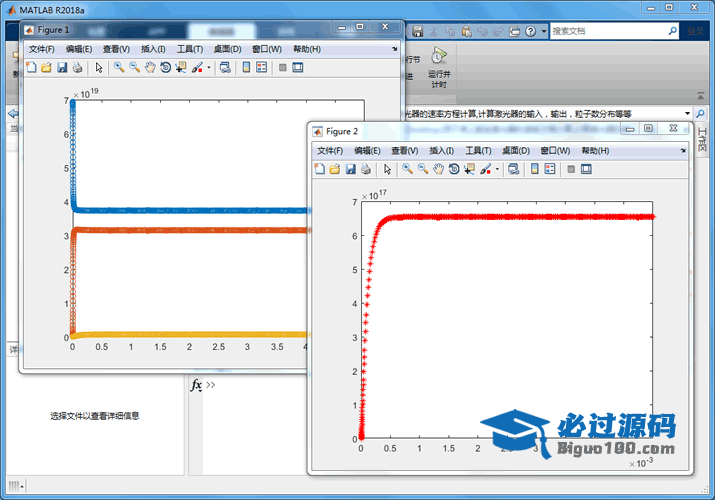The image size is (715, 500).
Task: Save figure icon in Figure 2 toolbar
Action: [x=350, y=170]
